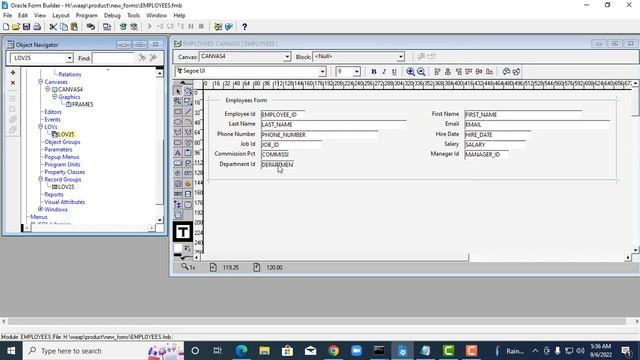640x360 pixels.
Task: Select the Line drawing tool
Action: pyautogui.click(x=188, y=111)
